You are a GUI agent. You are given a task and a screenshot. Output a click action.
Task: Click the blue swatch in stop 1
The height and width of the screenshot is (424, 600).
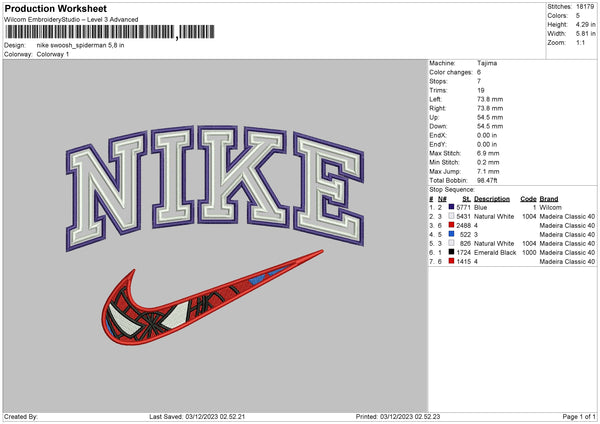[x=452, y=207]
